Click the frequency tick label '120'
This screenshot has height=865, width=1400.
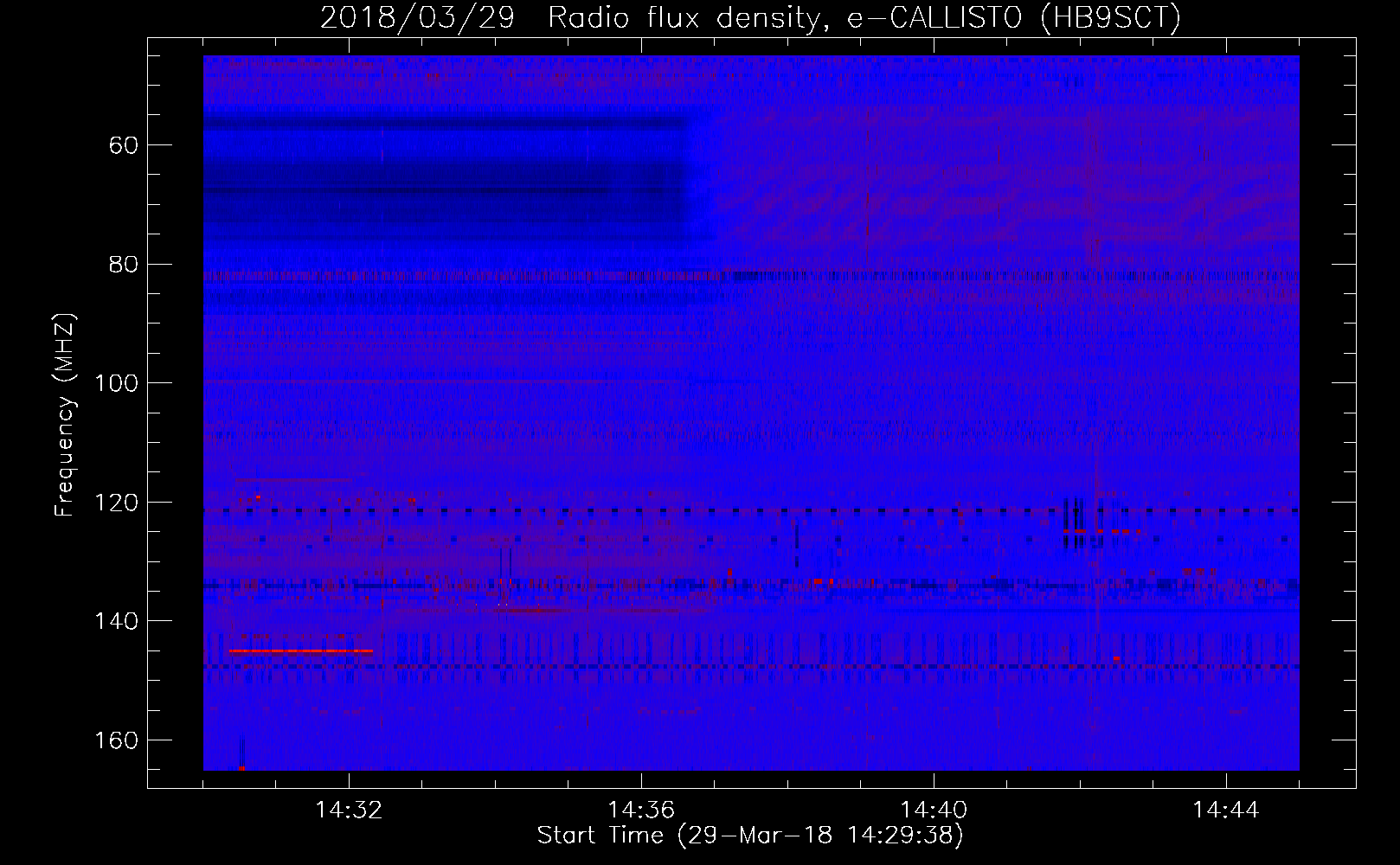coord(117,503)
